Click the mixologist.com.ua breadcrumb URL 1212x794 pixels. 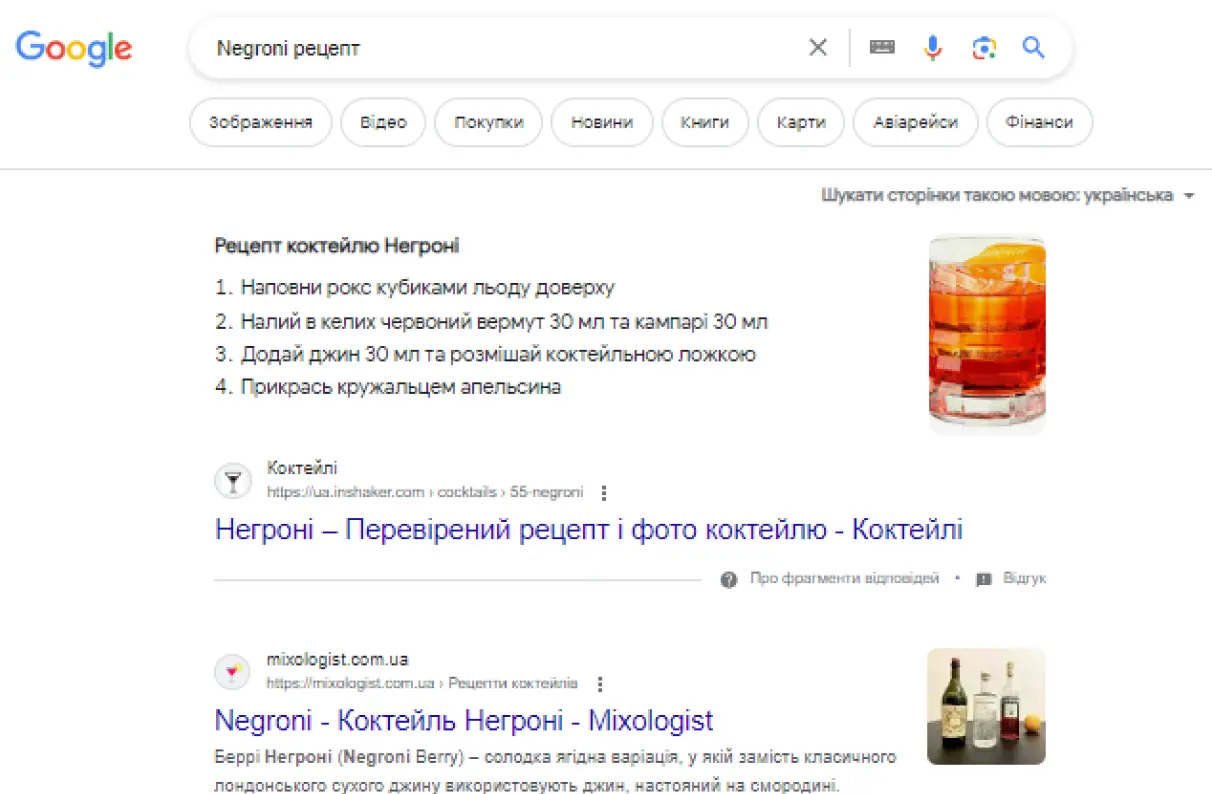coord(422,684)
